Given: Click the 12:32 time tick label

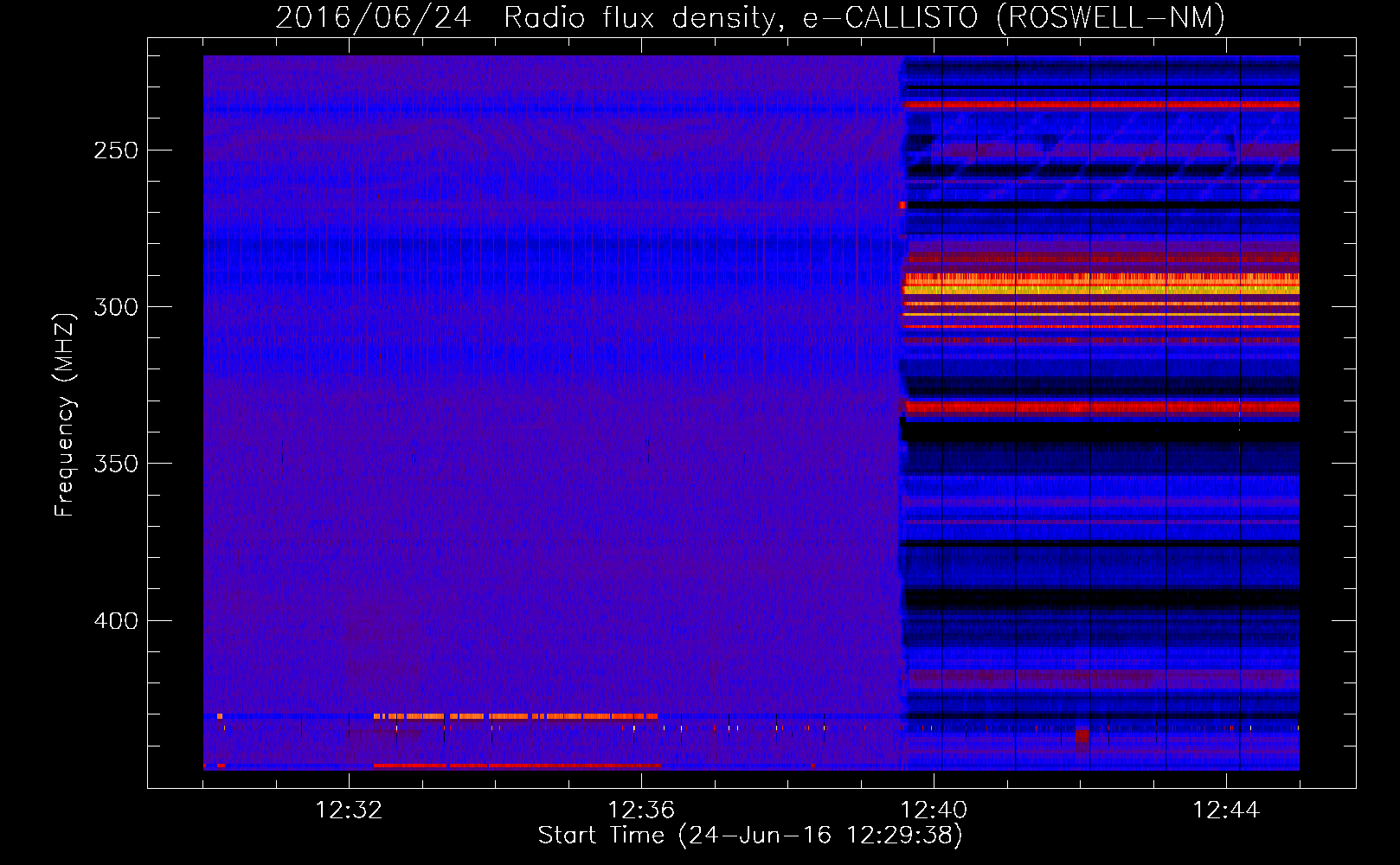Looking at the screenshot, I should click(349, 810).
